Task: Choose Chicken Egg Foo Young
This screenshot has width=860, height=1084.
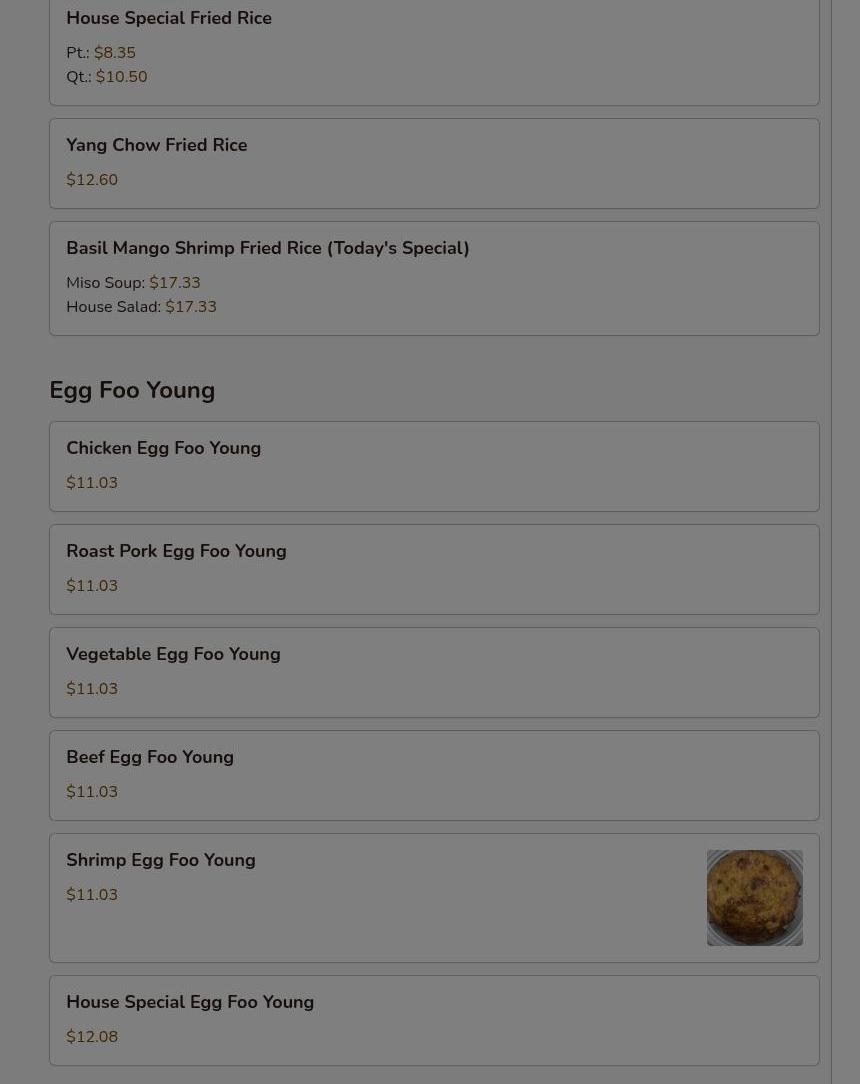Action: point(434,467)
